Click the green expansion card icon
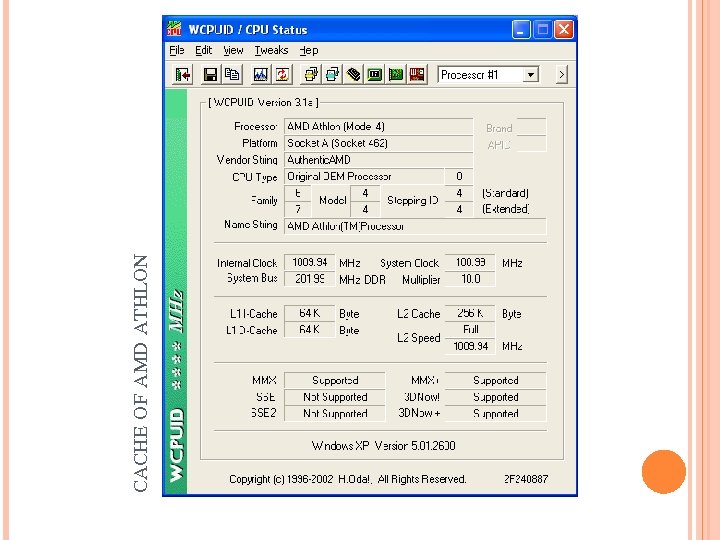720x540 pixels. point(396,75)
